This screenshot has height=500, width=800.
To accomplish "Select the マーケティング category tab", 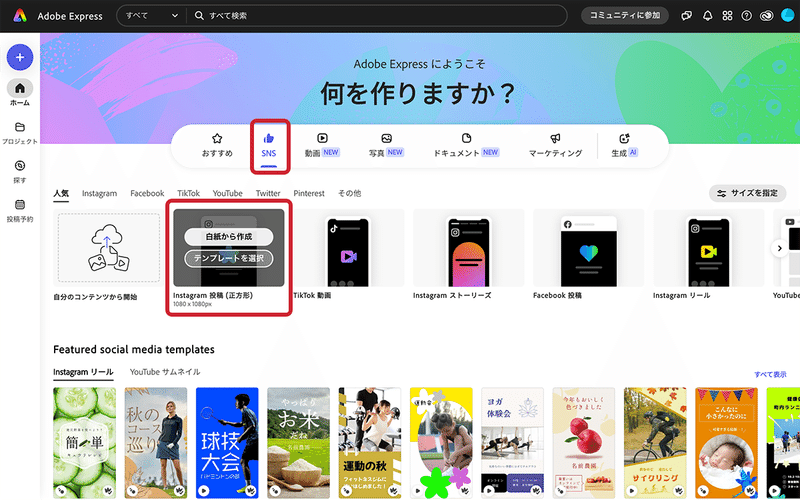I will pos(555,145).
